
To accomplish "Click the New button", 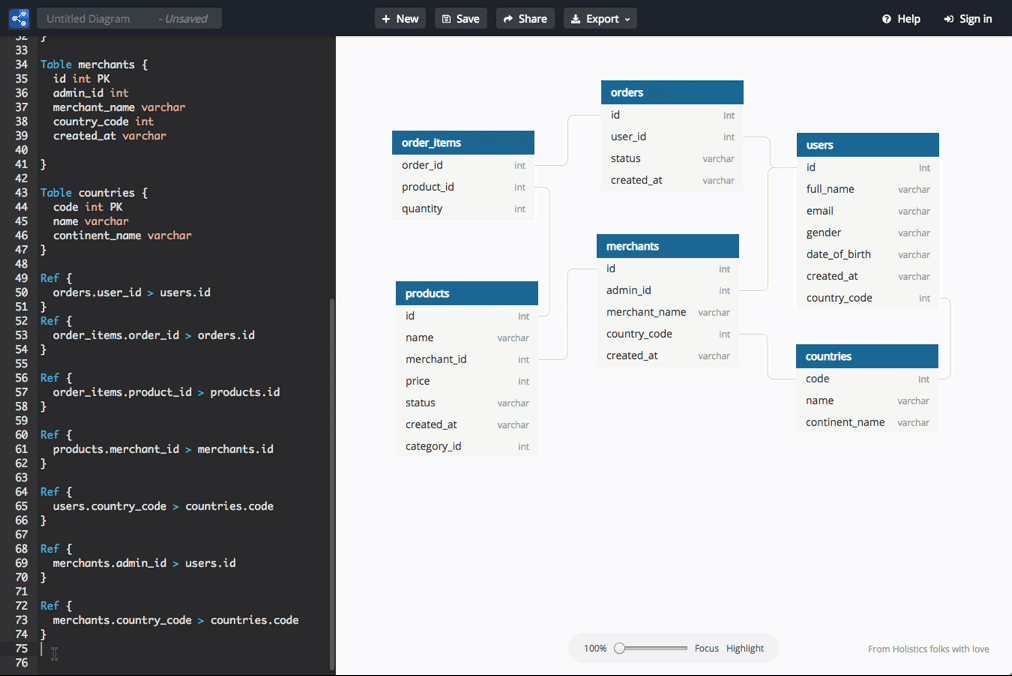I will pos(399,17).
